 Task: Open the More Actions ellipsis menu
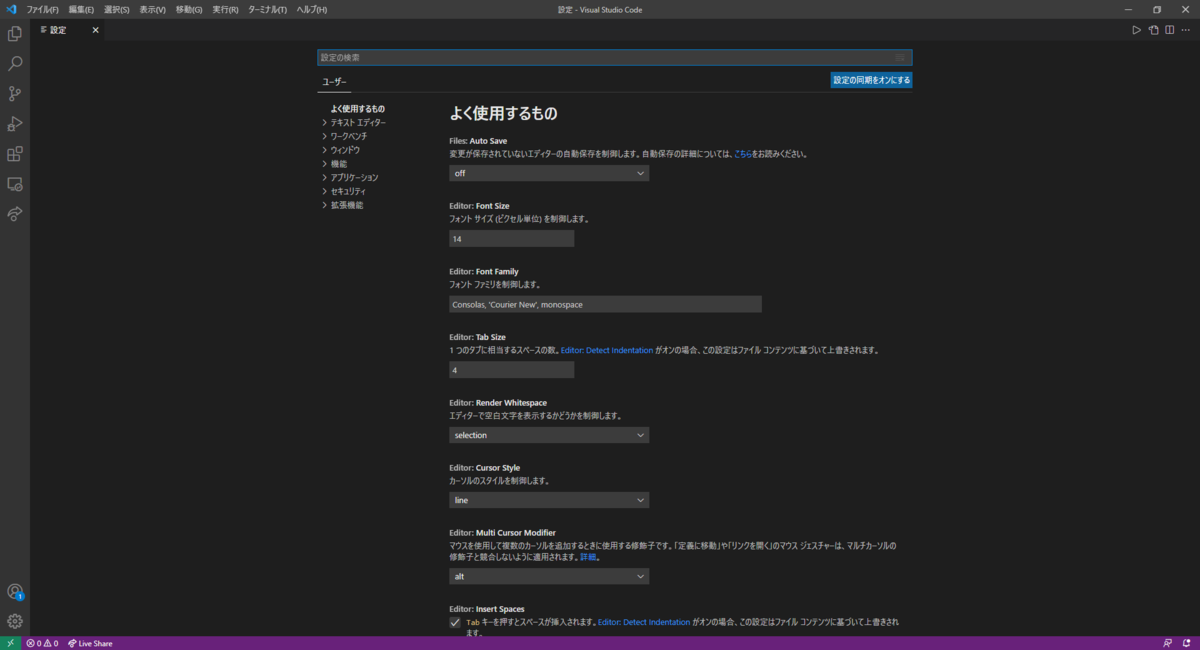pyautogui.click(x=1187, y=30)
